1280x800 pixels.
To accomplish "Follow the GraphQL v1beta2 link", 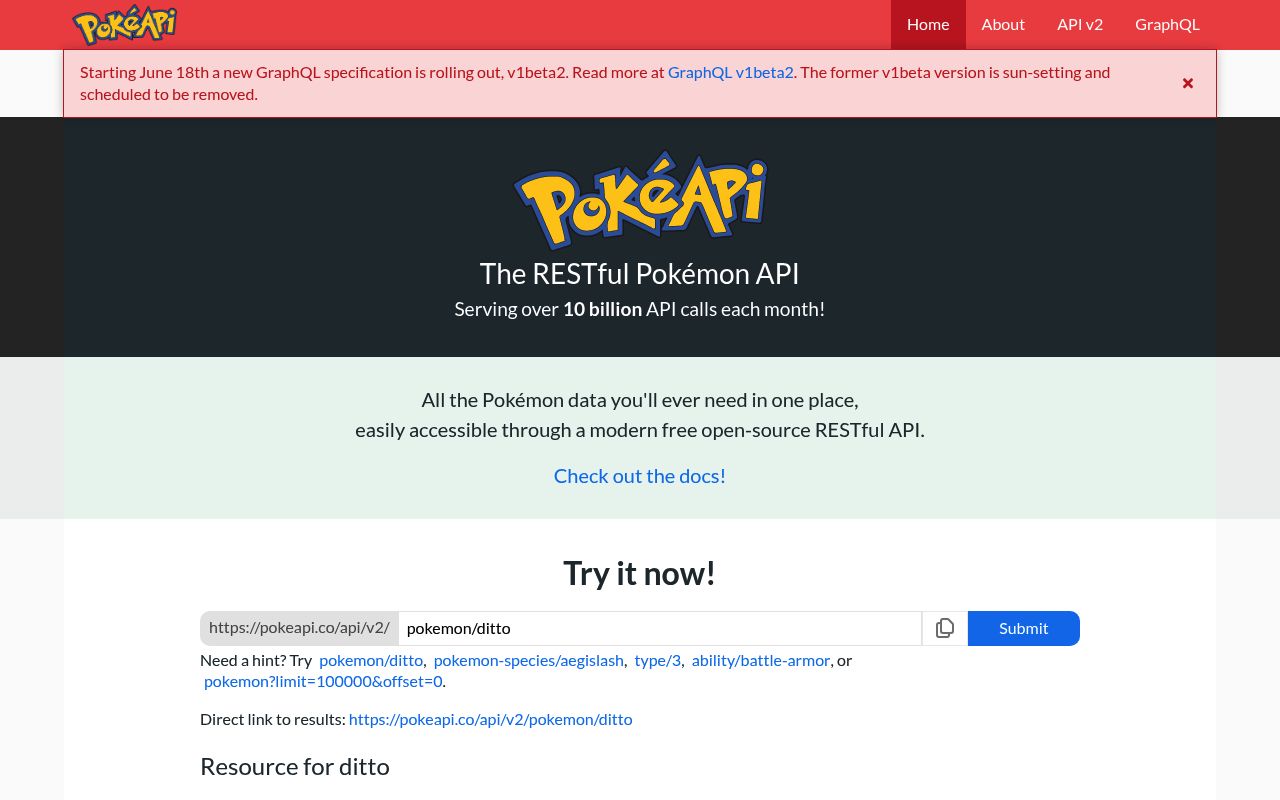I will pos(730,72).
